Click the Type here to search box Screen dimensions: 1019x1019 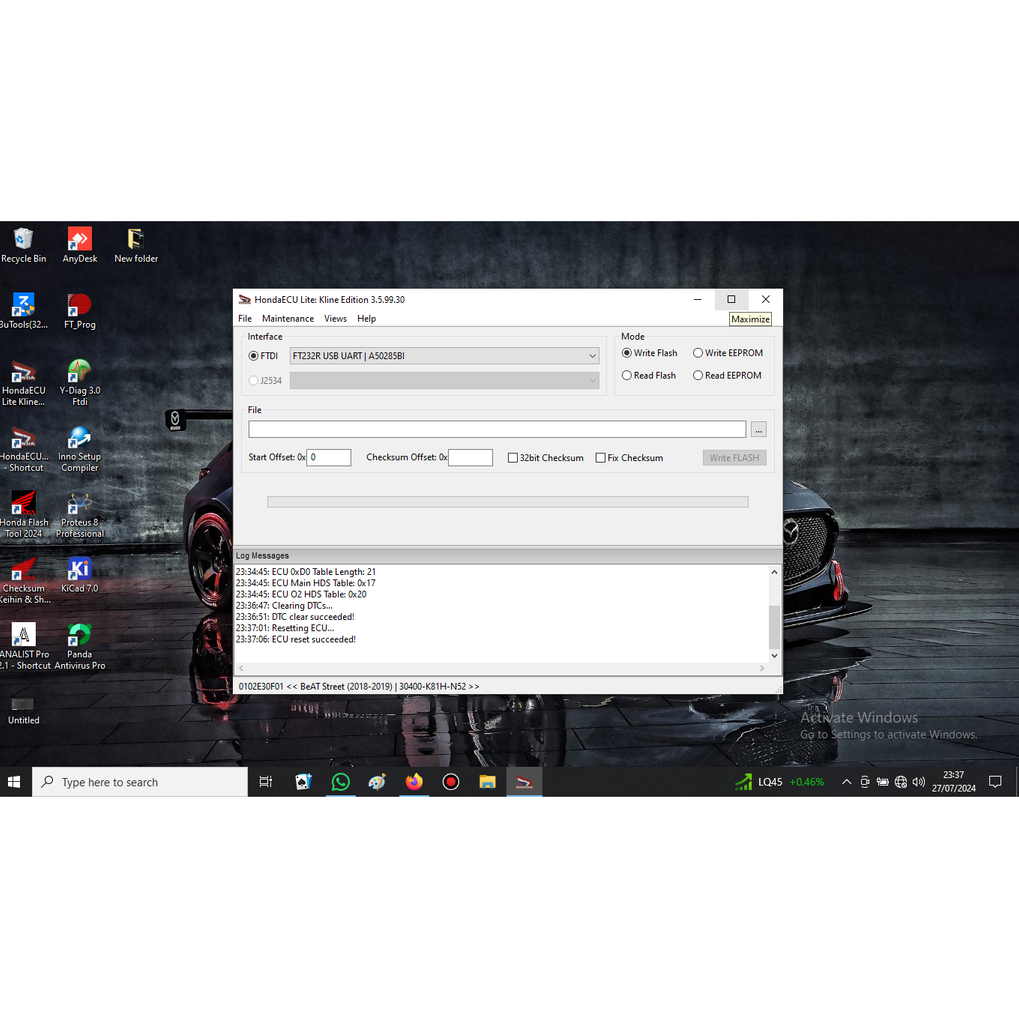(x=140, y=782)
